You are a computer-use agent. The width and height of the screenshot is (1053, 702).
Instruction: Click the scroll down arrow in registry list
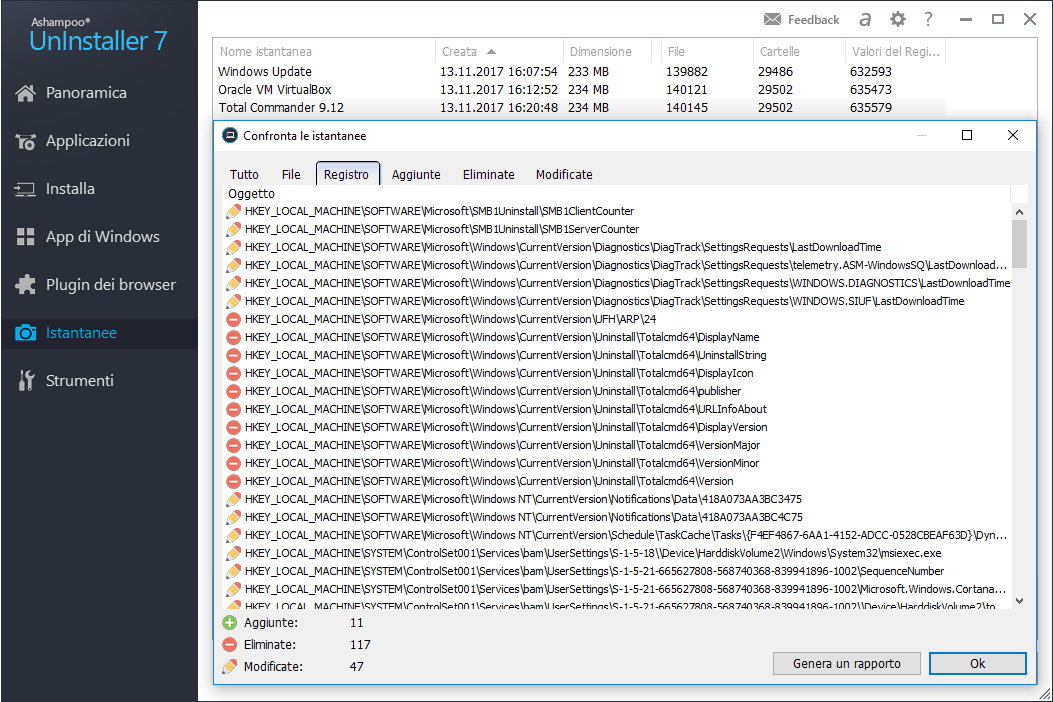(1019, 600)
